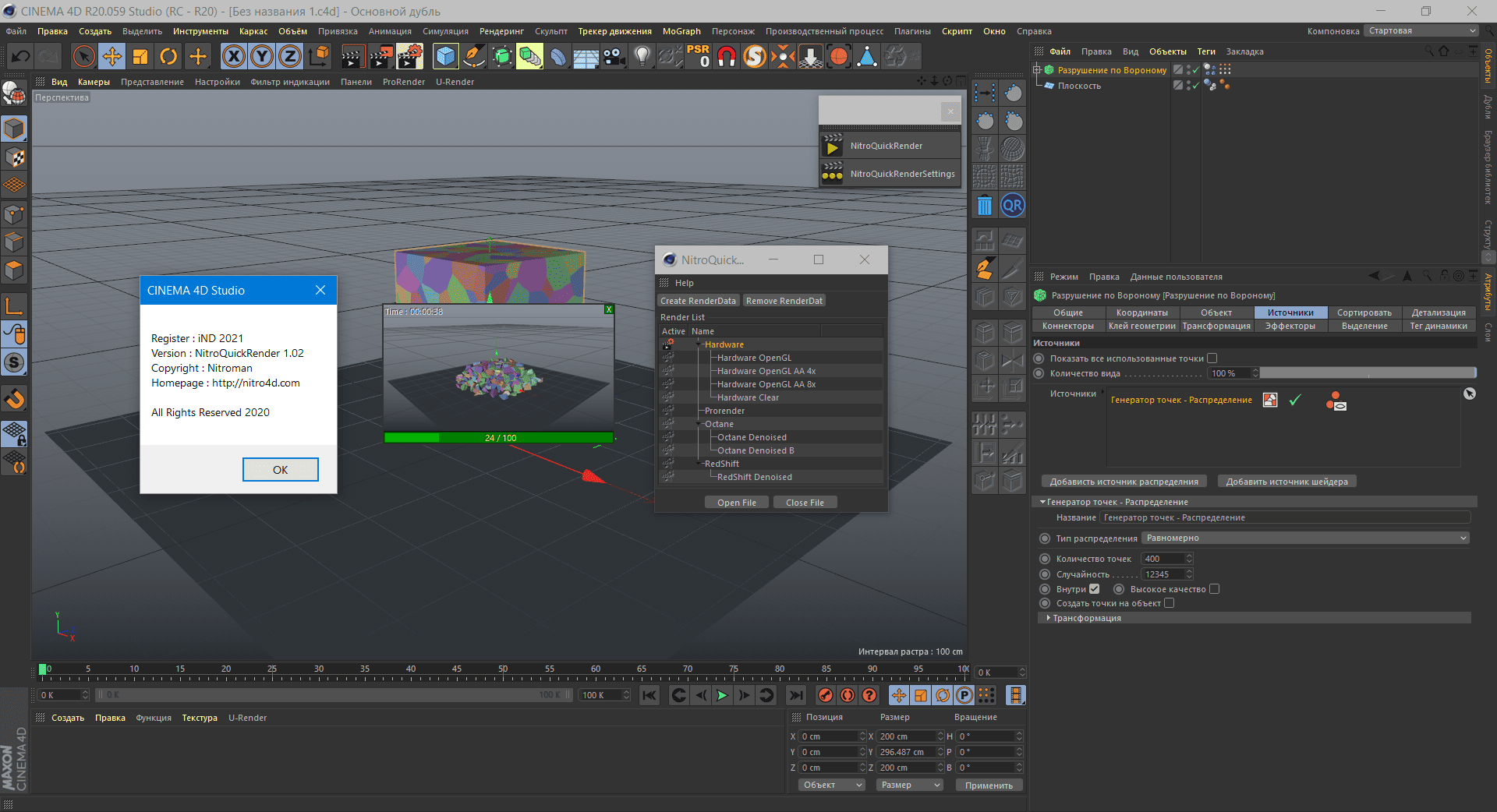Switch to 'Эффекторы' tab

click(x=1290, y=326)
